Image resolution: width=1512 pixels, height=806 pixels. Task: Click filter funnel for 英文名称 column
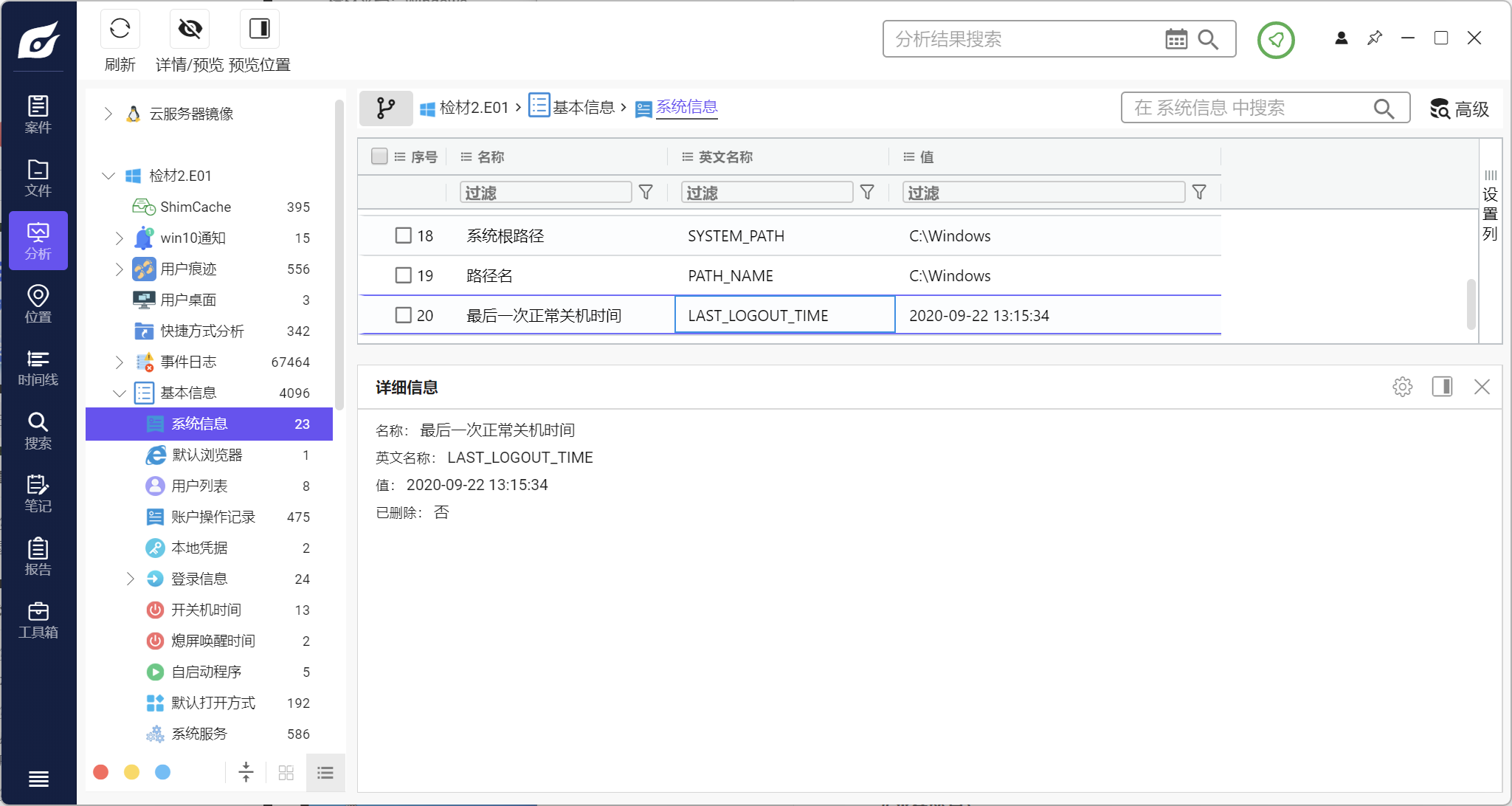tap(868, 193)
